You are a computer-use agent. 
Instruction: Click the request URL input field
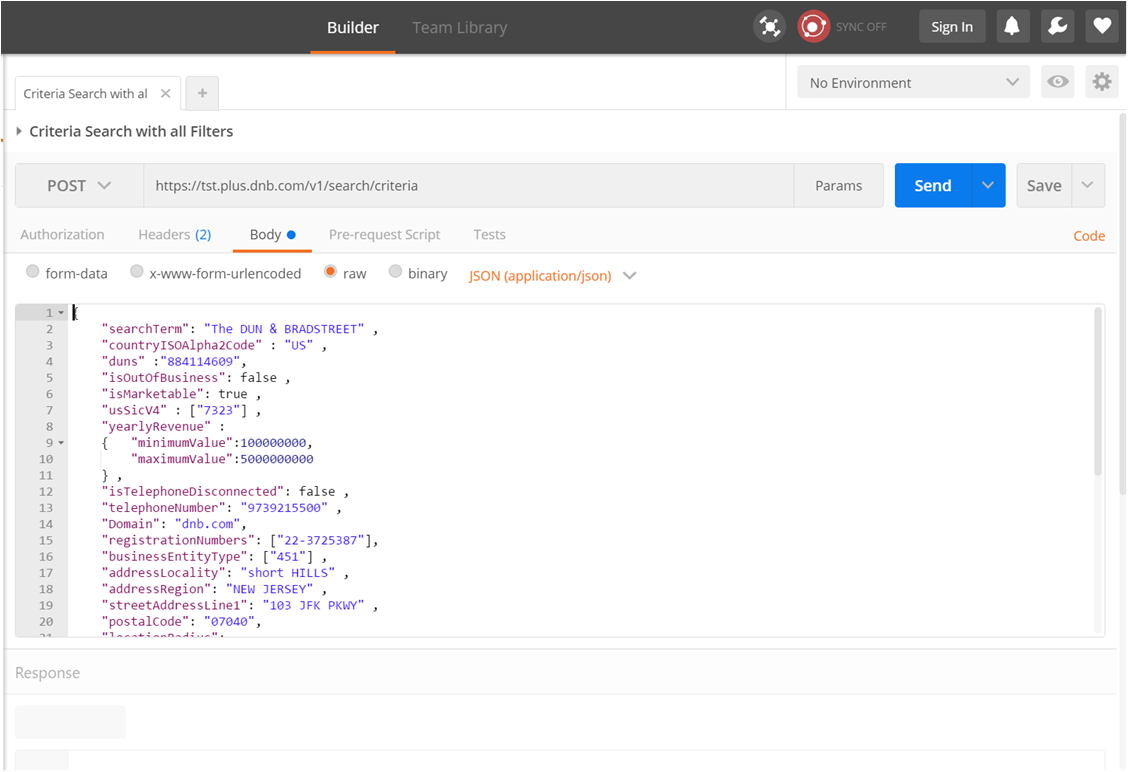tap(468, 186)
